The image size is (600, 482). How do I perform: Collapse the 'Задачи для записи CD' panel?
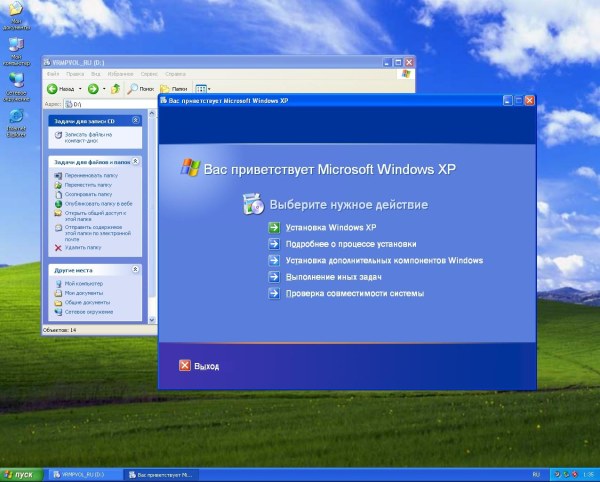point(136,121)
